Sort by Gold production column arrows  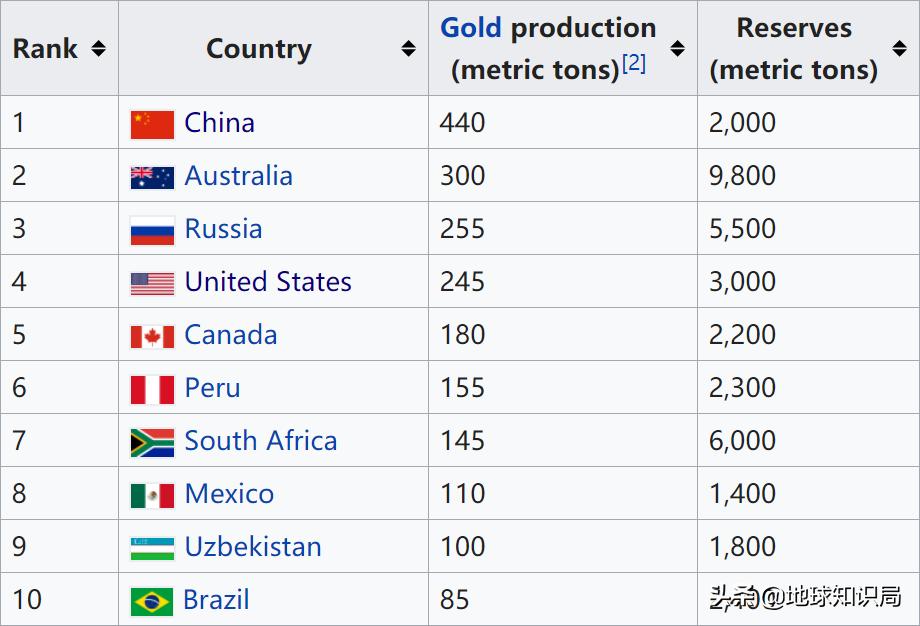677,48
